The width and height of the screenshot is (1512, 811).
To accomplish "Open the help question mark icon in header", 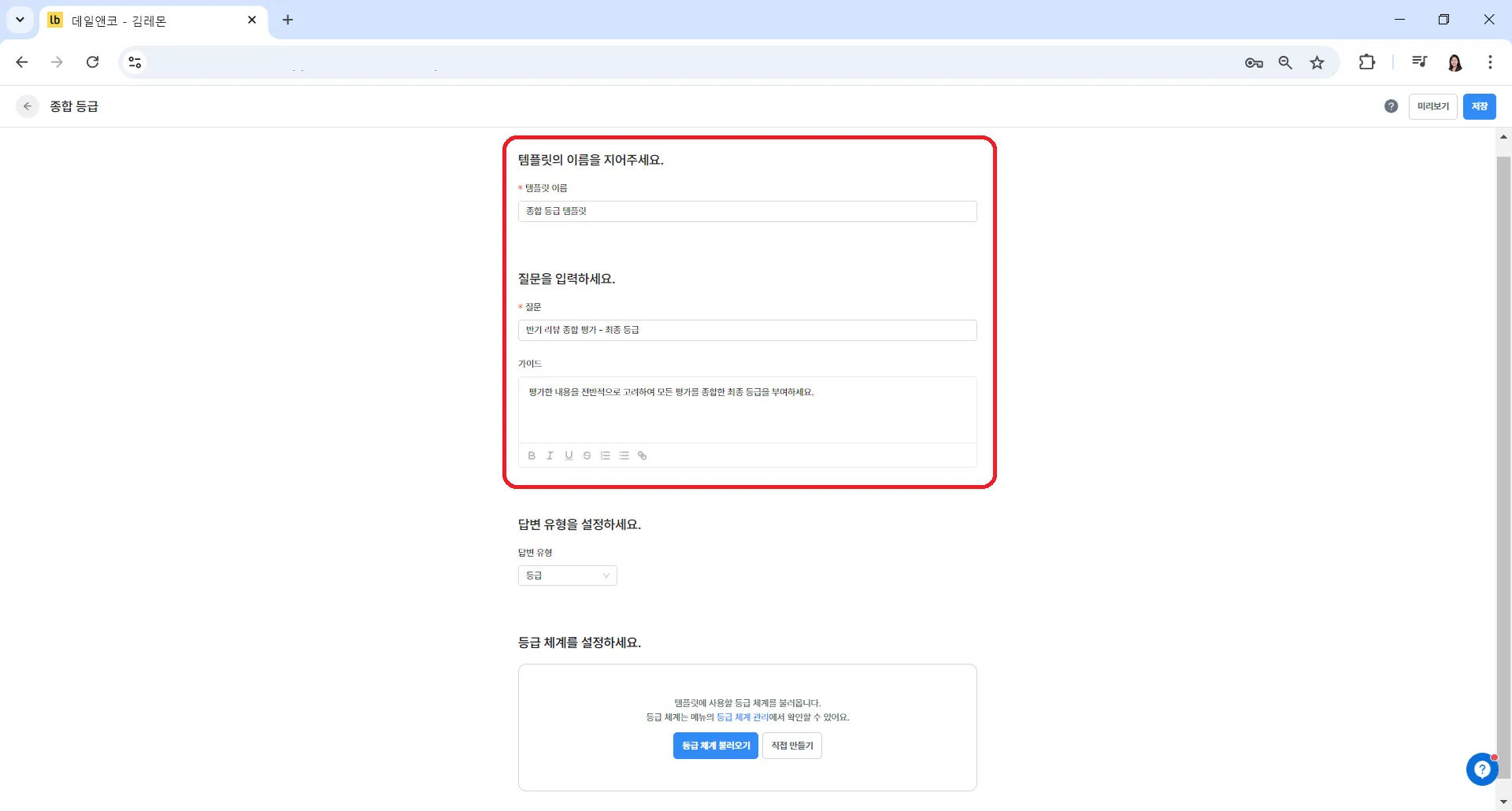I will (1391, 106).
